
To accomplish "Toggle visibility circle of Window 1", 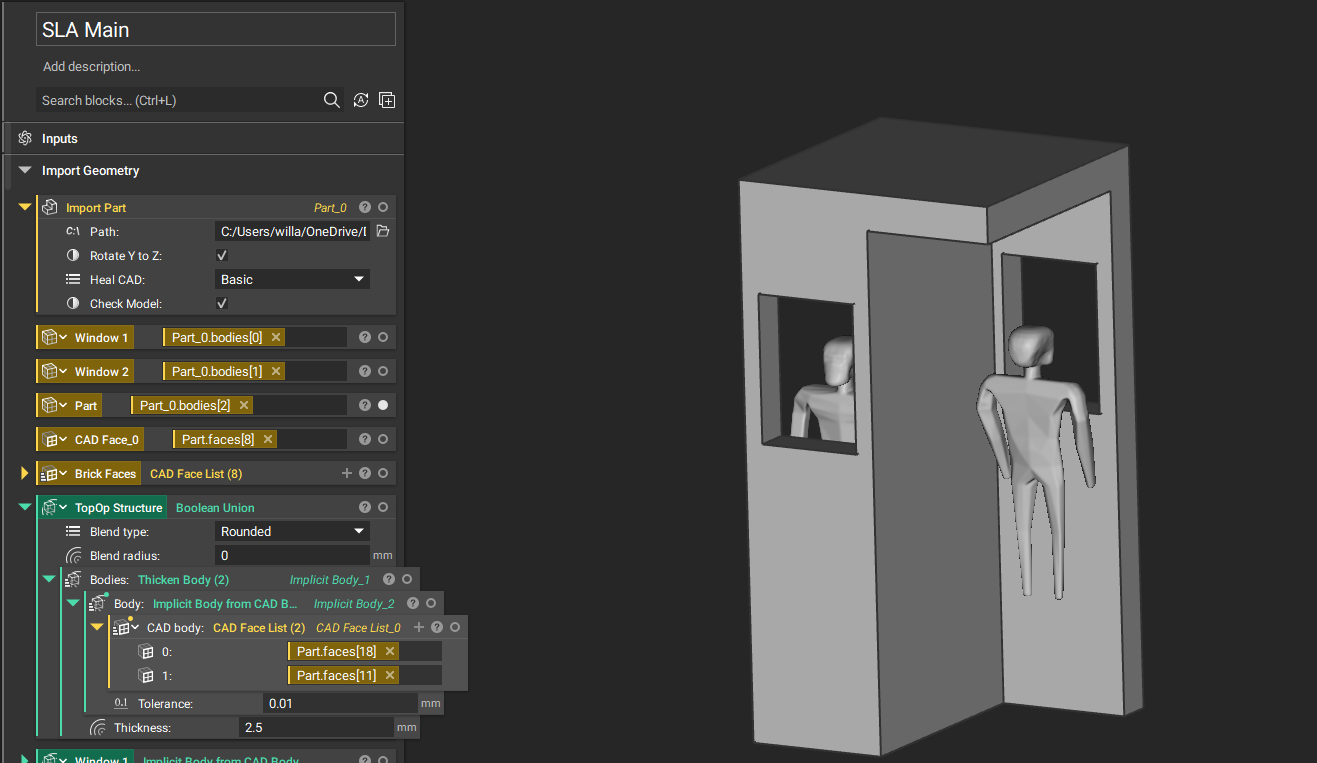I will coord(383,337).
